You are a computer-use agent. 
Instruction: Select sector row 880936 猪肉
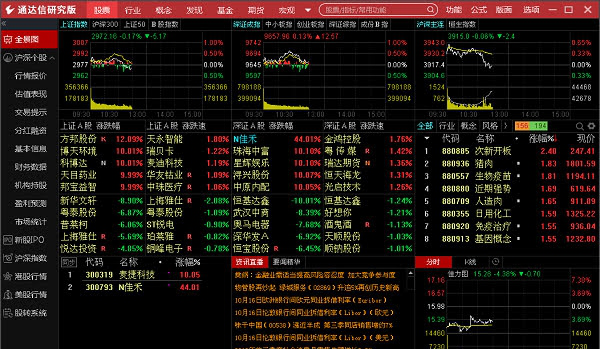coord(508,164)
